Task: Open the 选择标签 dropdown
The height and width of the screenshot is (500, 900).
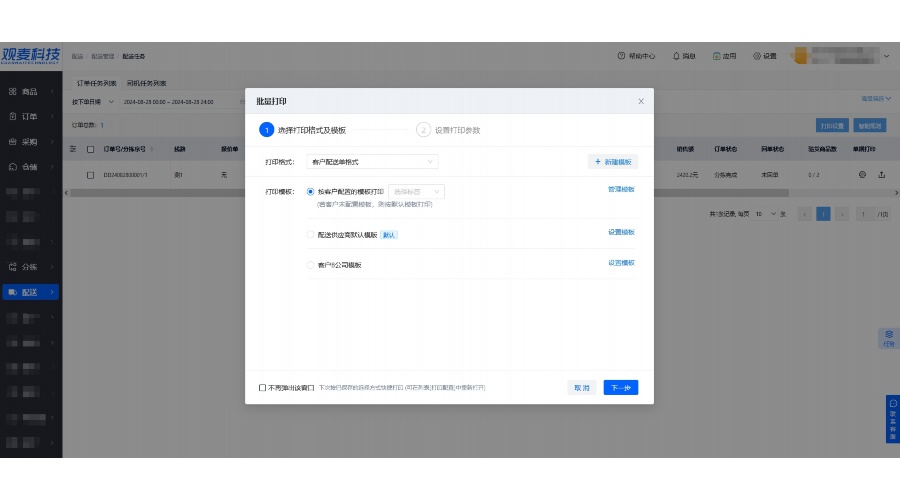Action: coord(416,190)
